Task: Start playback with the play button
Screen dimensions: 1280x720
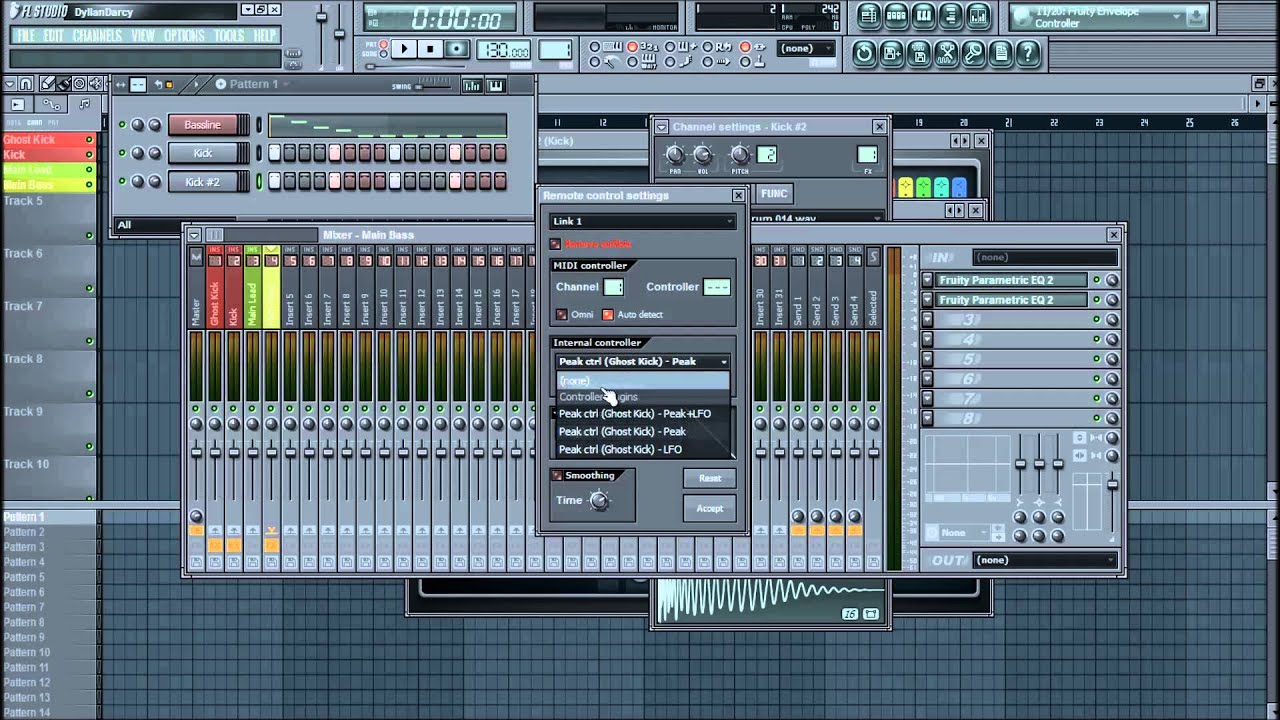Action: point(404,48)
